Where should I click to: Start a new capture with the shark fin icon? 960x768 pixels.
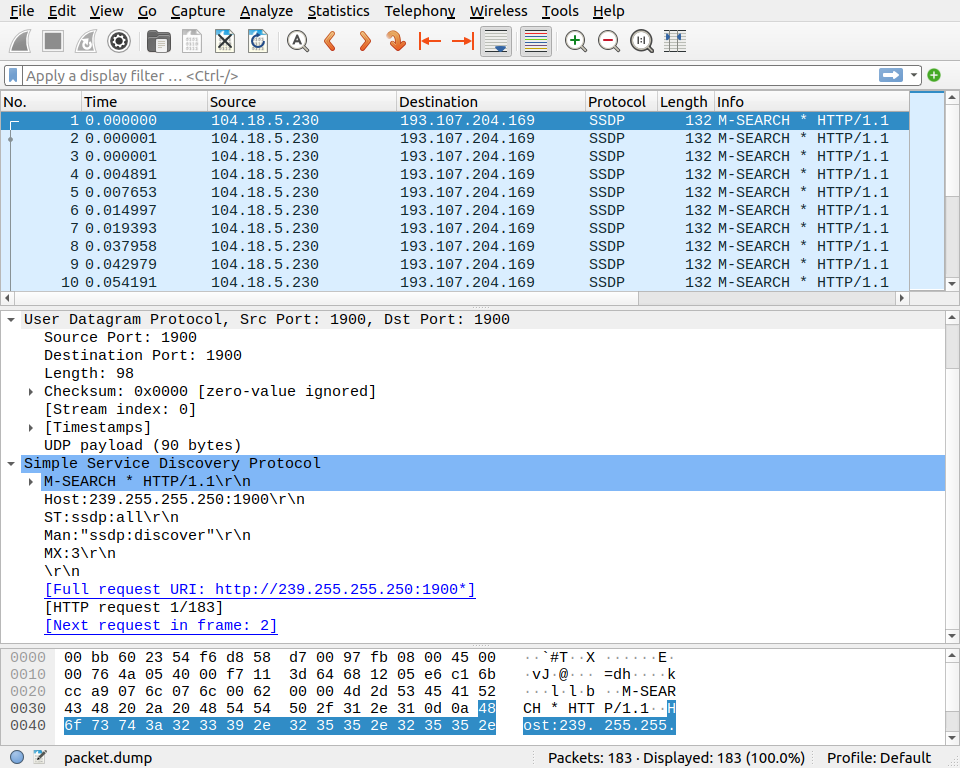22,41
